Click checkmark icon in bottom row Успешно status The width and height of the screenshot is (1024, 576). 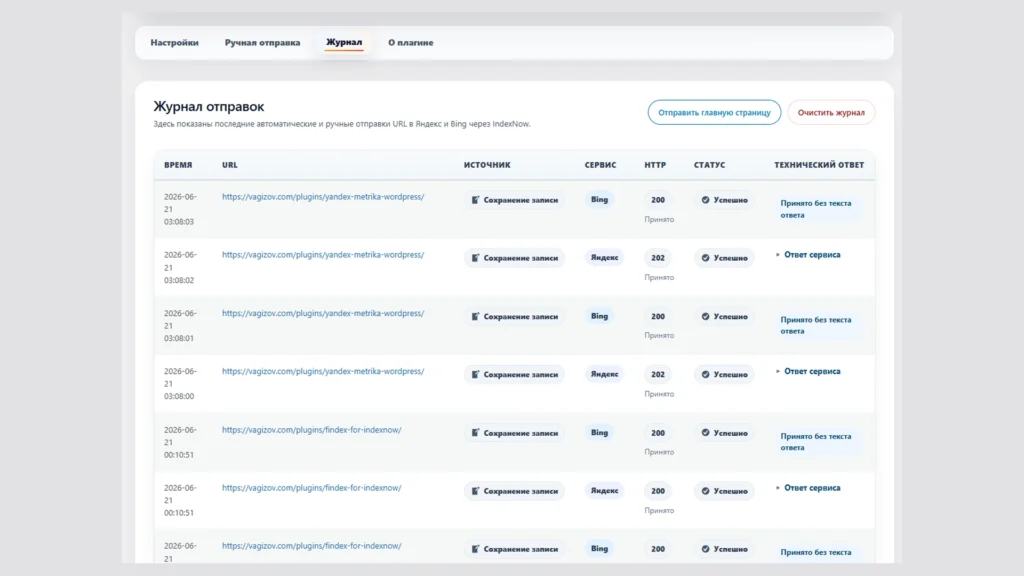coord(705,549)
